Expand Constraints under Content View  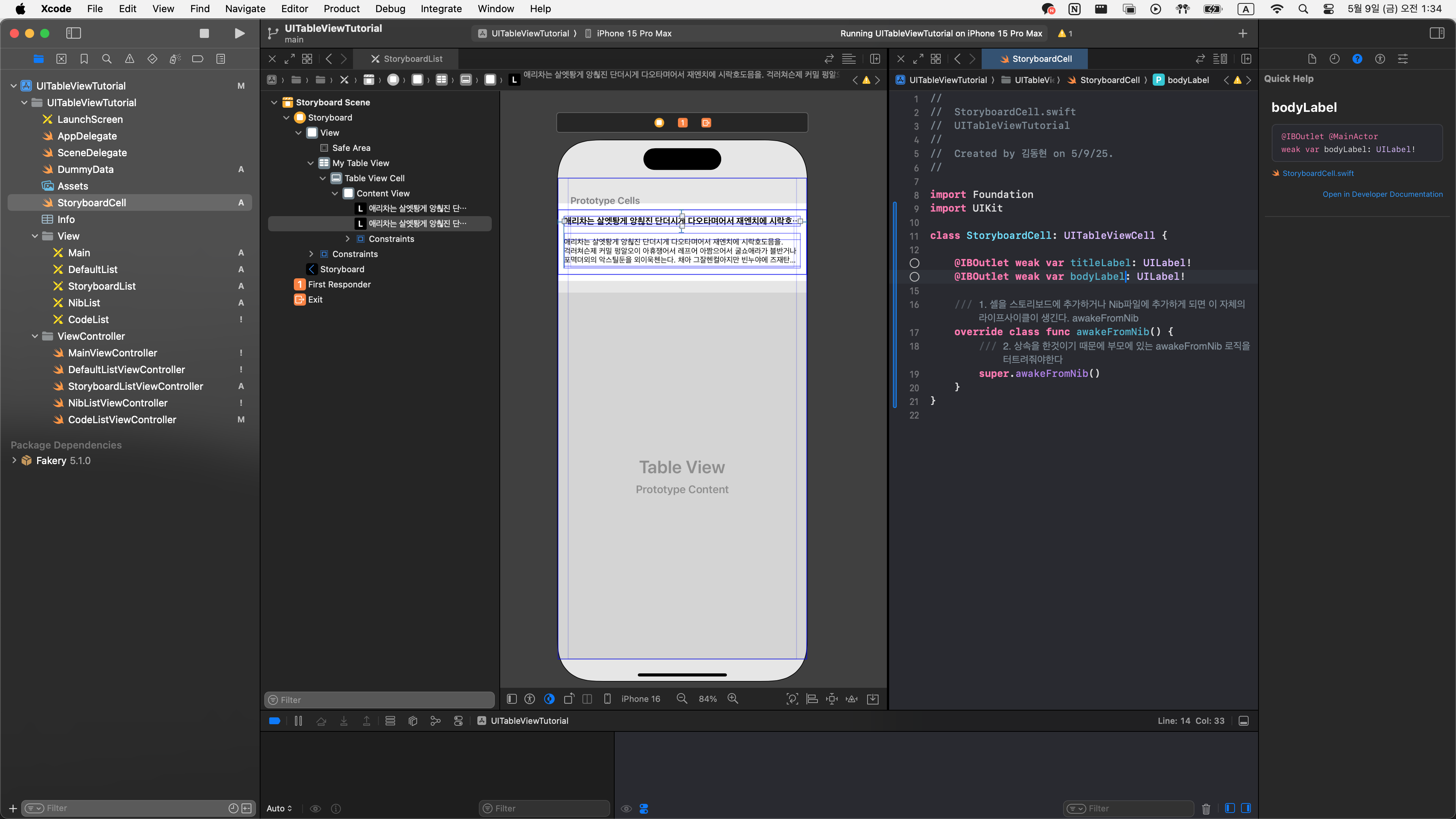pyautogui.click(x=348, y=239)
